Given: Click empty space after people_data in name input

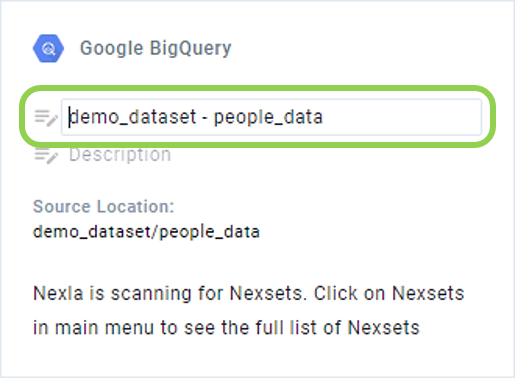Looking at the screenshot, I should point(400,117).
